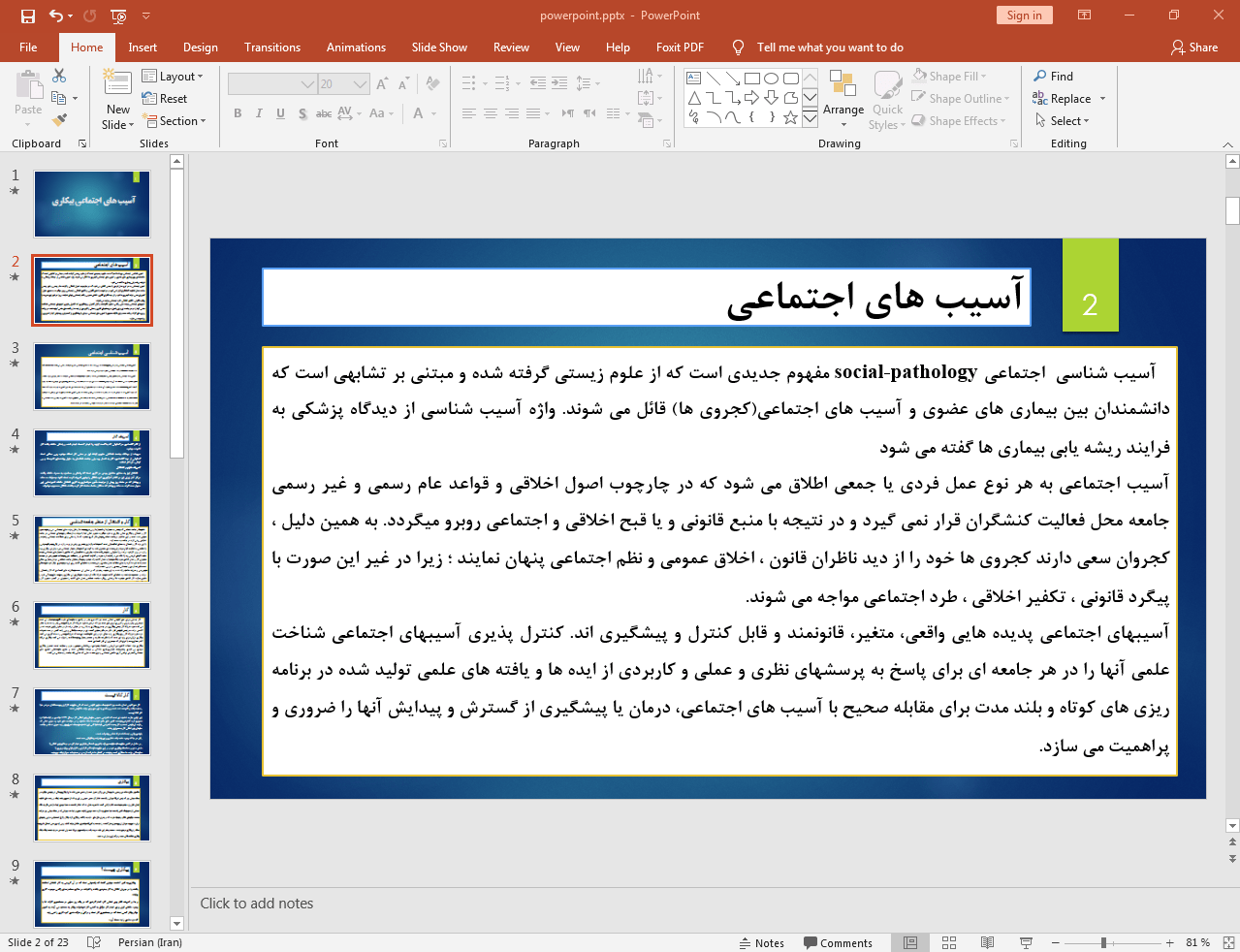Go to the Foxit PDF tab

click(x=680, y=48)
